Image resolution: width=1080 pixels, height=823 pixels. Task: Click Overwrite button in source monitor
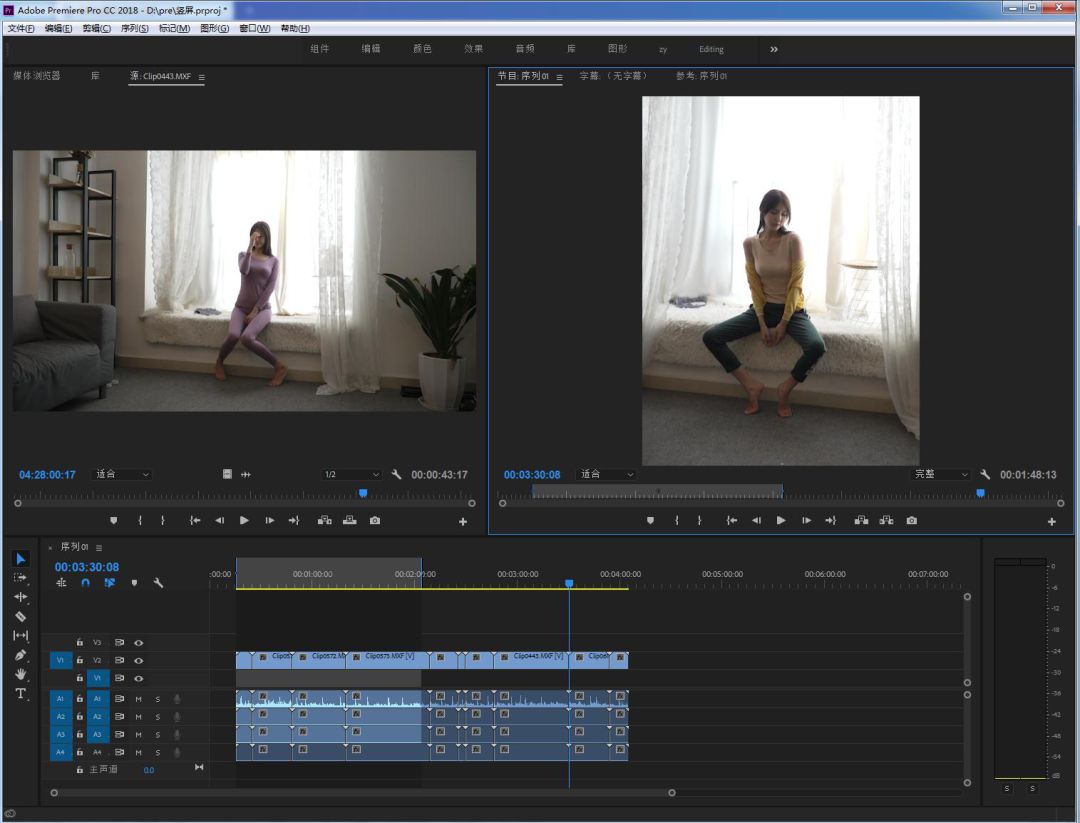tap(350, 521)
